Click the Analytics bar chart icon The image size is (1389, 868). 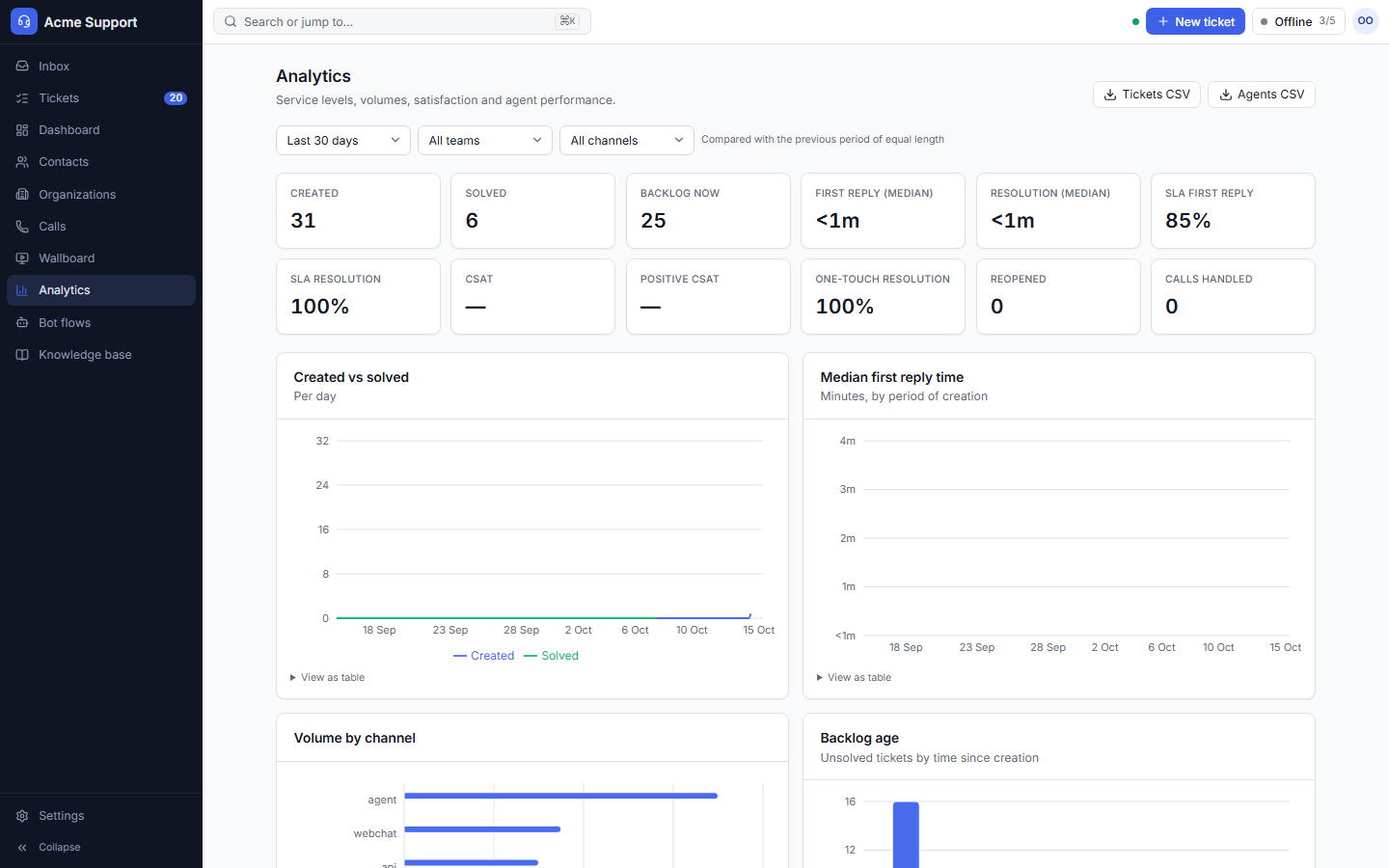tap(22, 290)
